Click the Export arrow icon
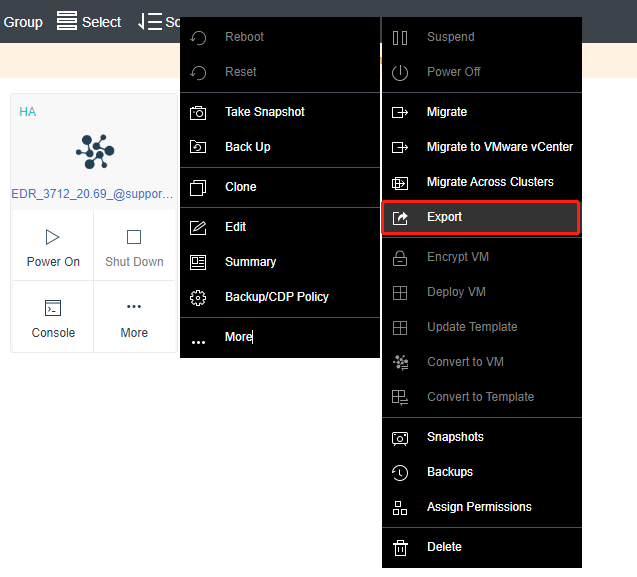Screen dimensions: 637x577 (x=400, y=218)
